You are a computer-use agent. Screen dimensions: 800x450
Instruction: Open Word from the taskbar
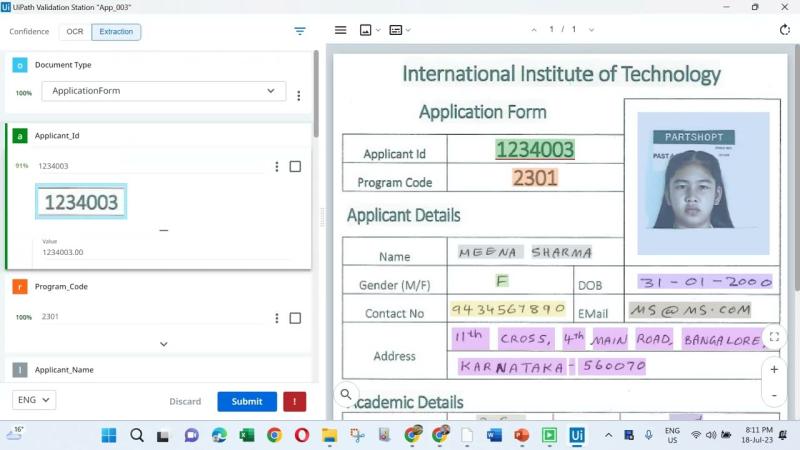(x=494, y=435)
